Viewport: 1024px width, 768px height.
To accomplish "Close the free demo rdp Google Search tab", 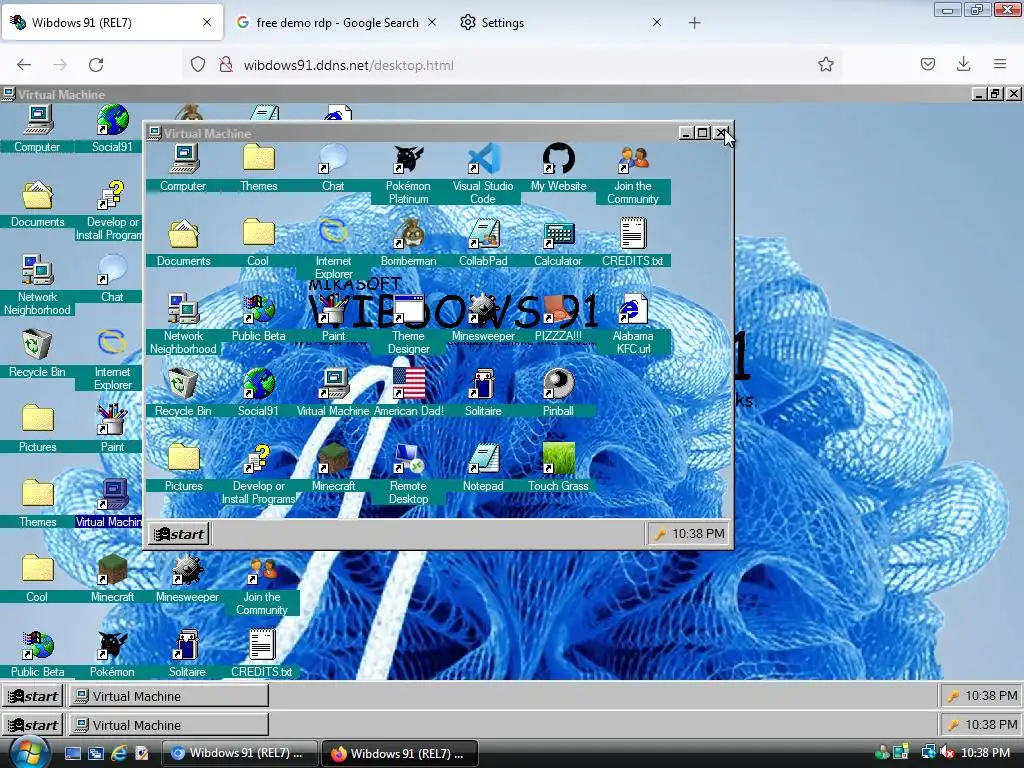I will [x=432, y=22].
